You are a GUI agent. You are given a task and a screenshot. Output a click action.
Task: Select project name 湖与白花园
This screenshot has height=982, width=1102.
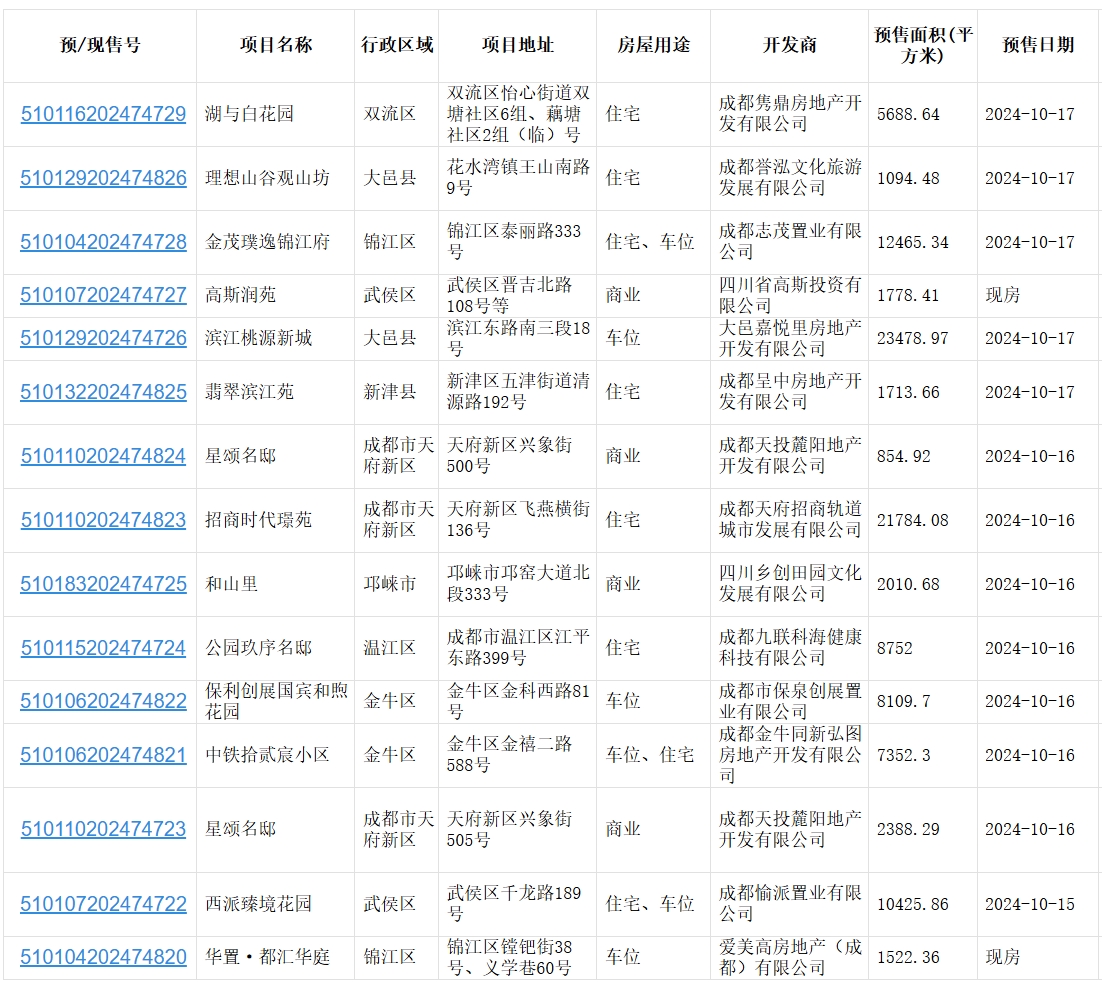(249, 114)
